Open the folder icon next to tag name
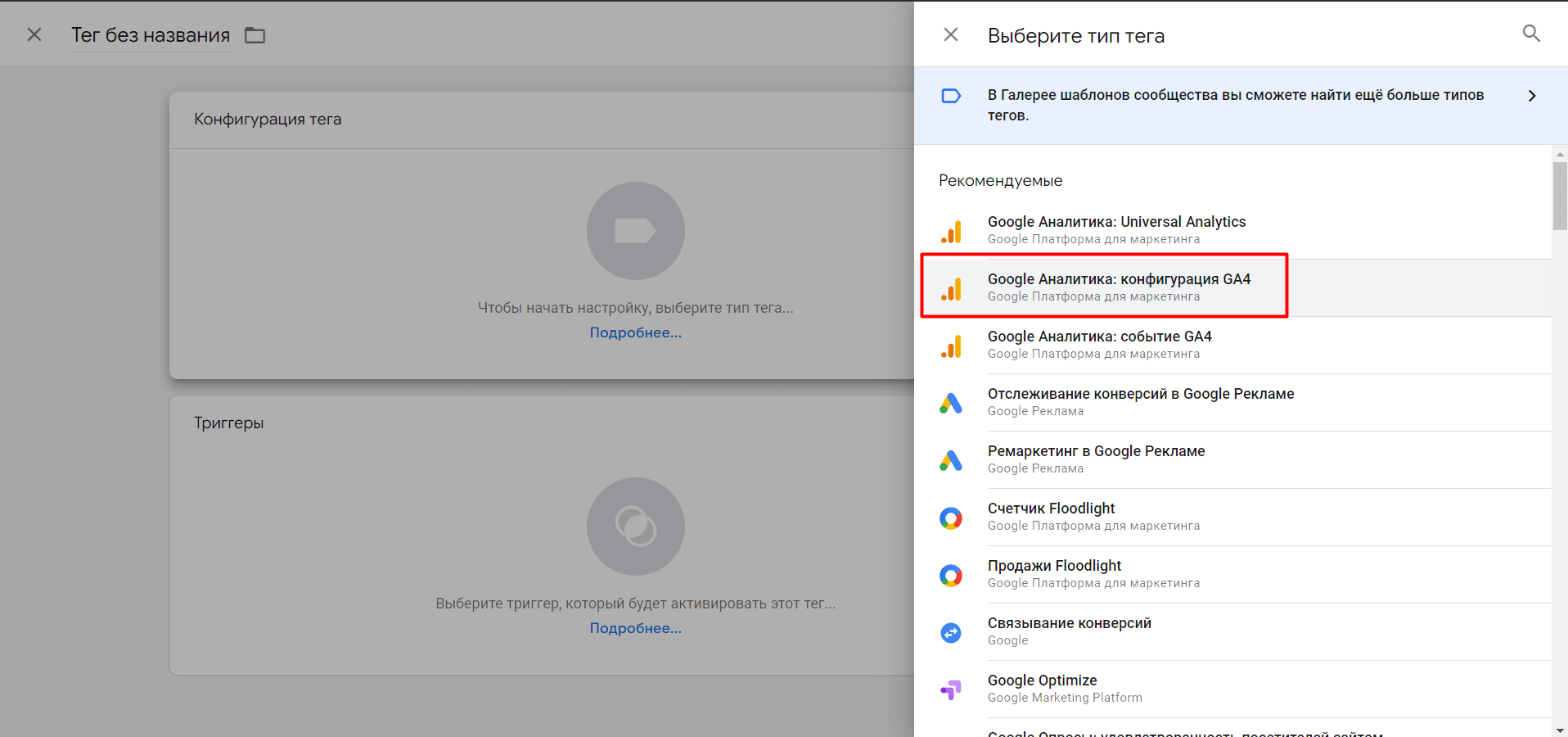This screenshot has width=1568, height=737. point(255,35)
